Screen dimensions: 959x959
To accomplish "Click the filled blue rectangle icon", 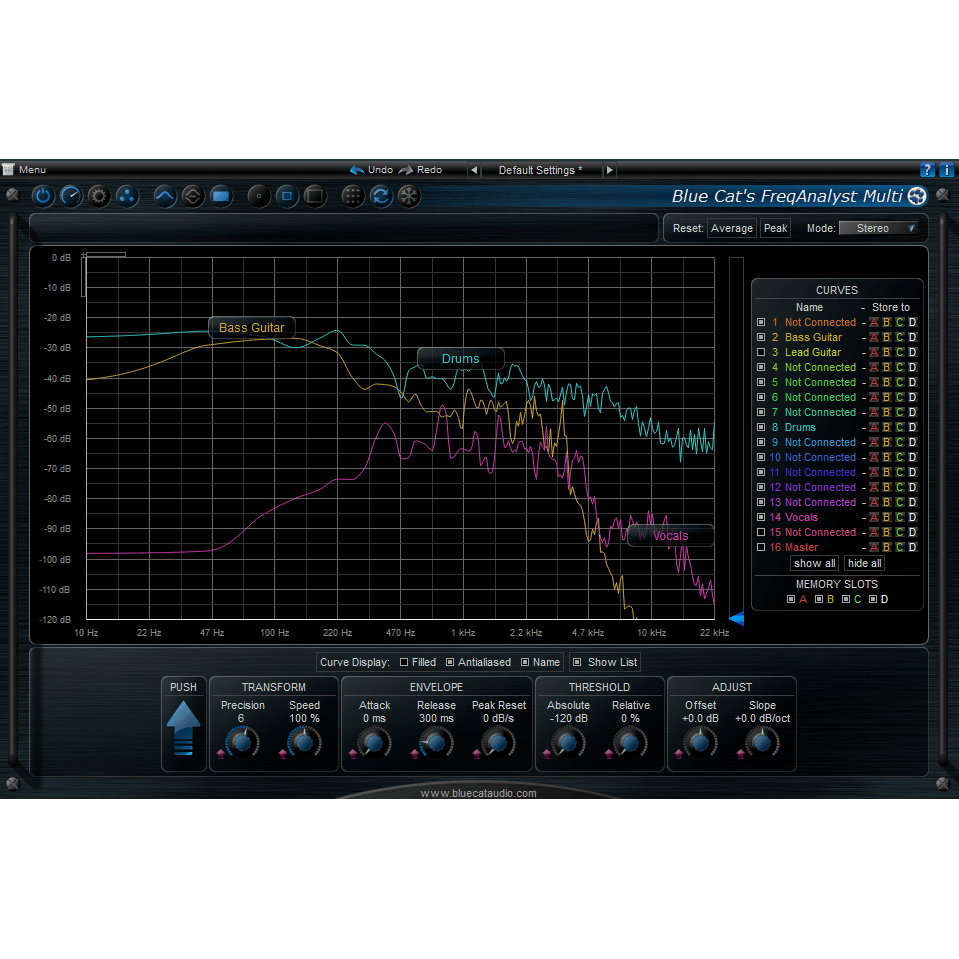I will coord(221,196).
